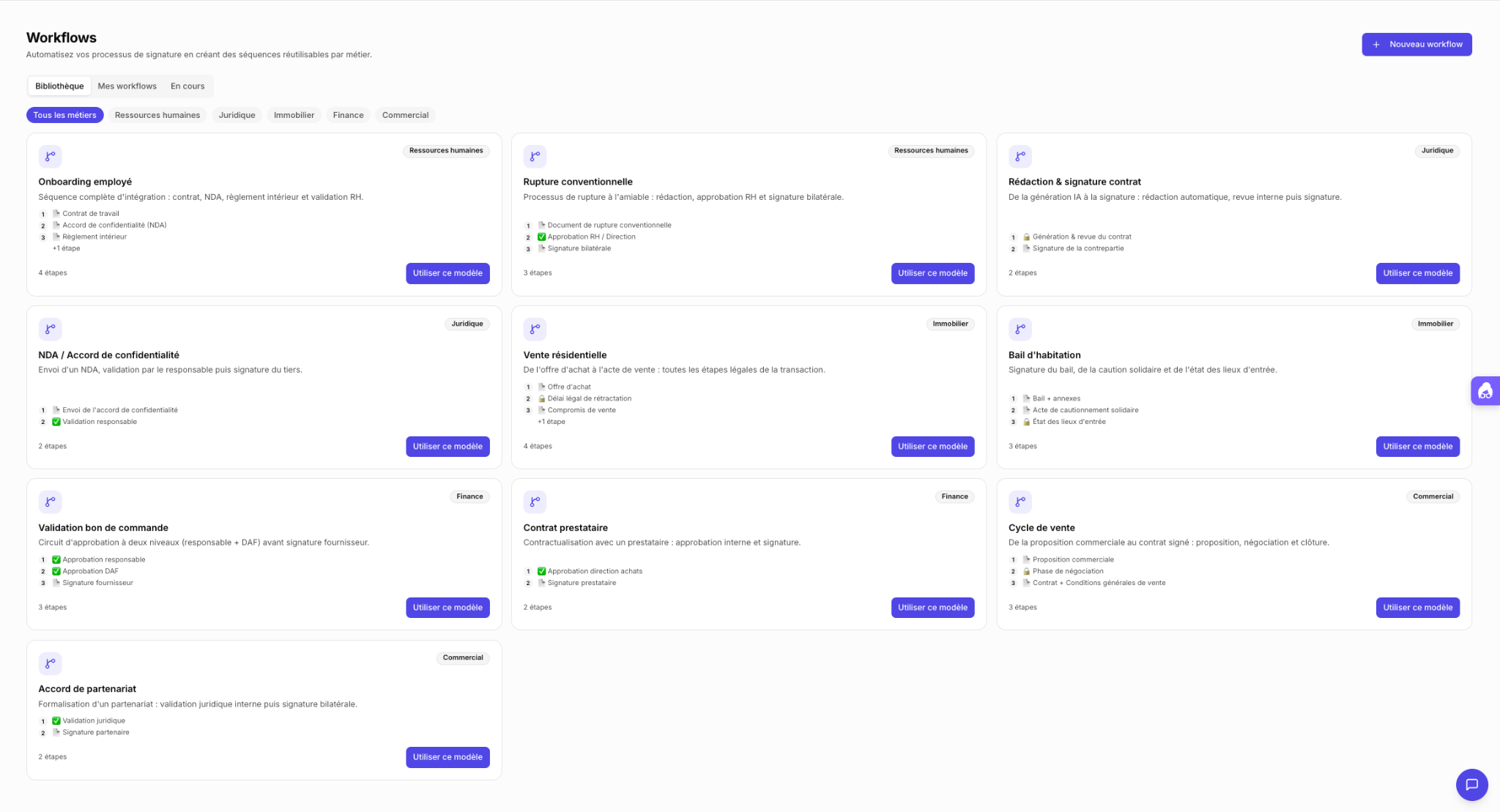Filter by Ressources humaines category chip
Screen dimensions: 1500x812
[157, 115]
